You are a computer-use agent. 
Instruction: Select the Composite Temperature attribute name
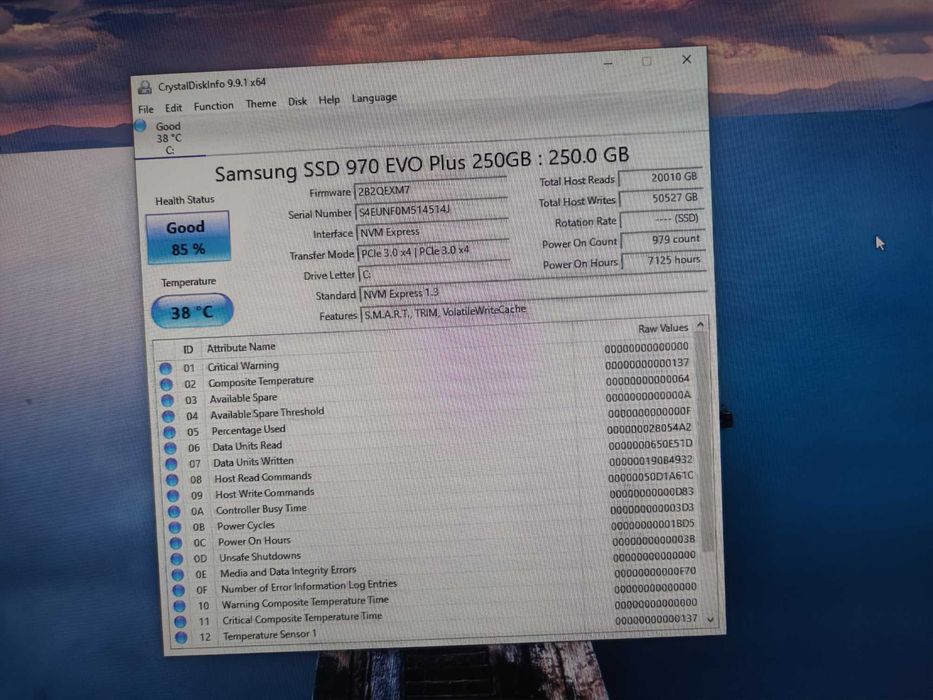261,381
